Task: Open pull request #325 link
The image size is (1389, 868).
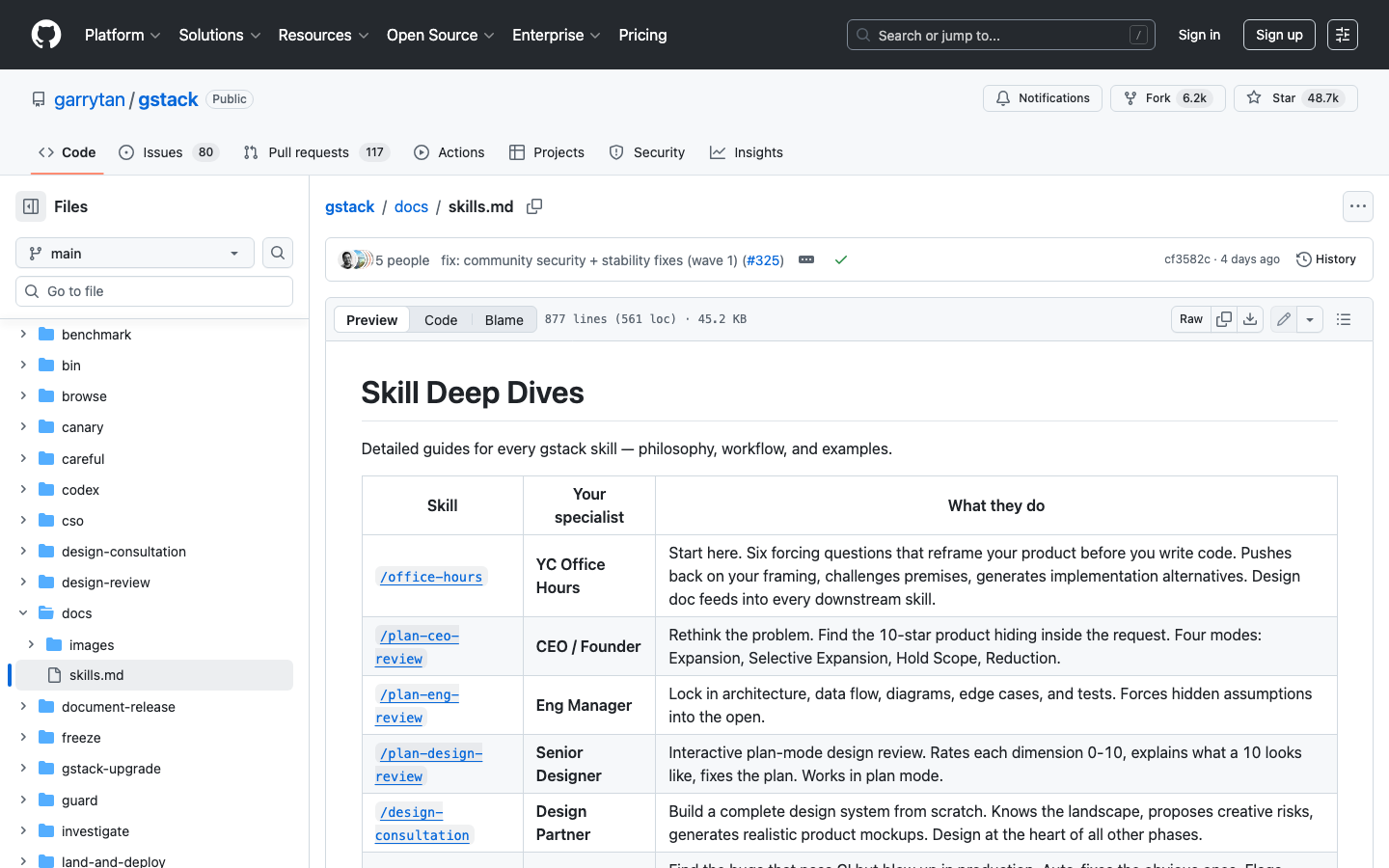Action: pos(762,260)
